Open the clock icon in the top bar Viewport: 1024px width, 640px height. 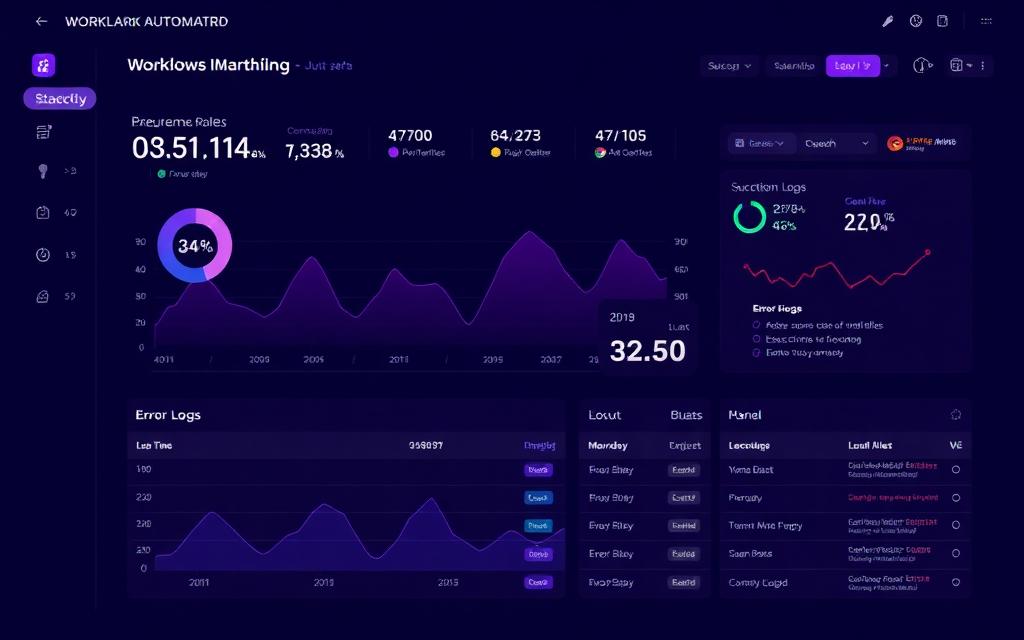coord(916,21)
